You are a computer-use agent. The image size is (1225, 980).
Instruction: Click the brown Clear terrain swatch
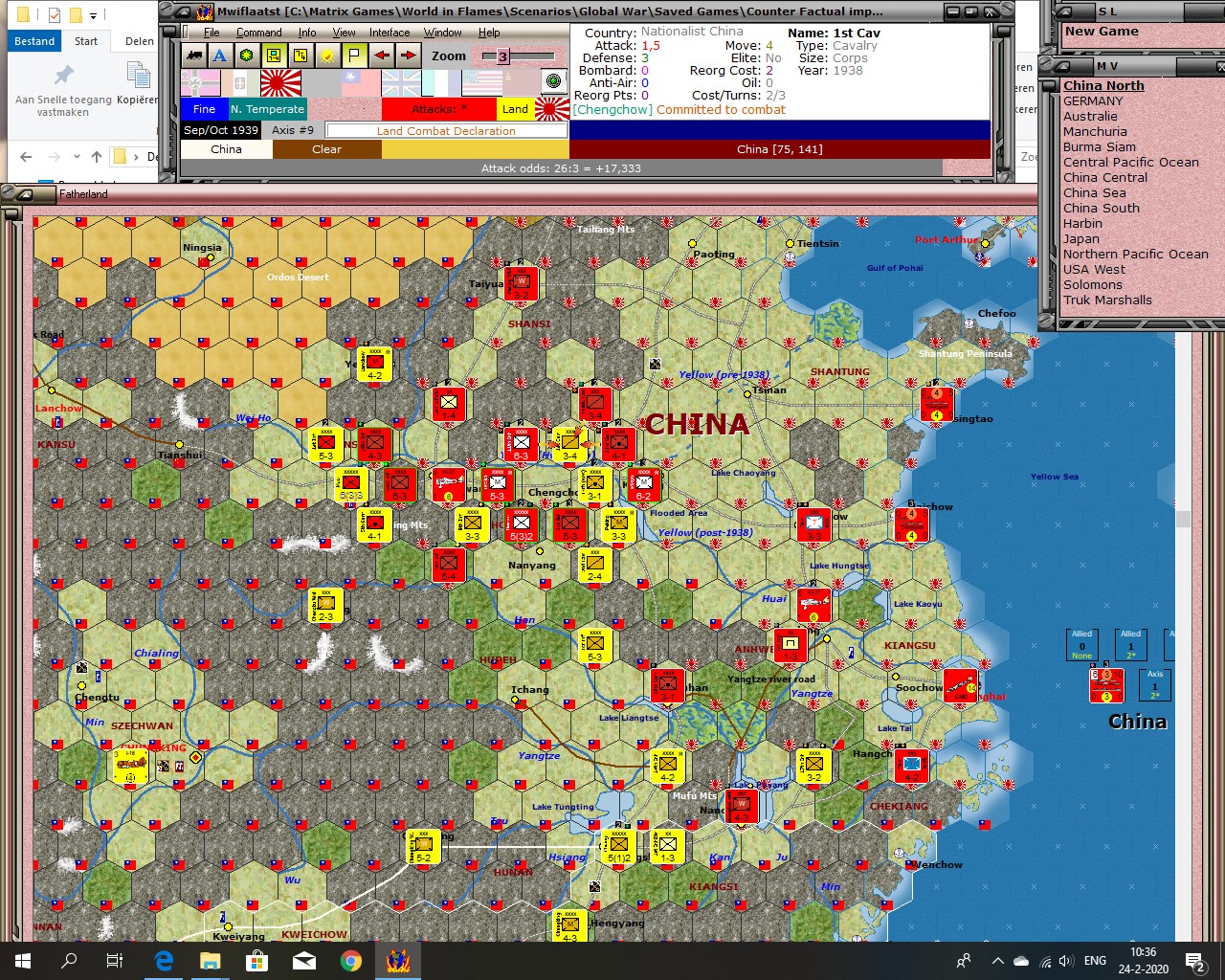coord(326,149)
